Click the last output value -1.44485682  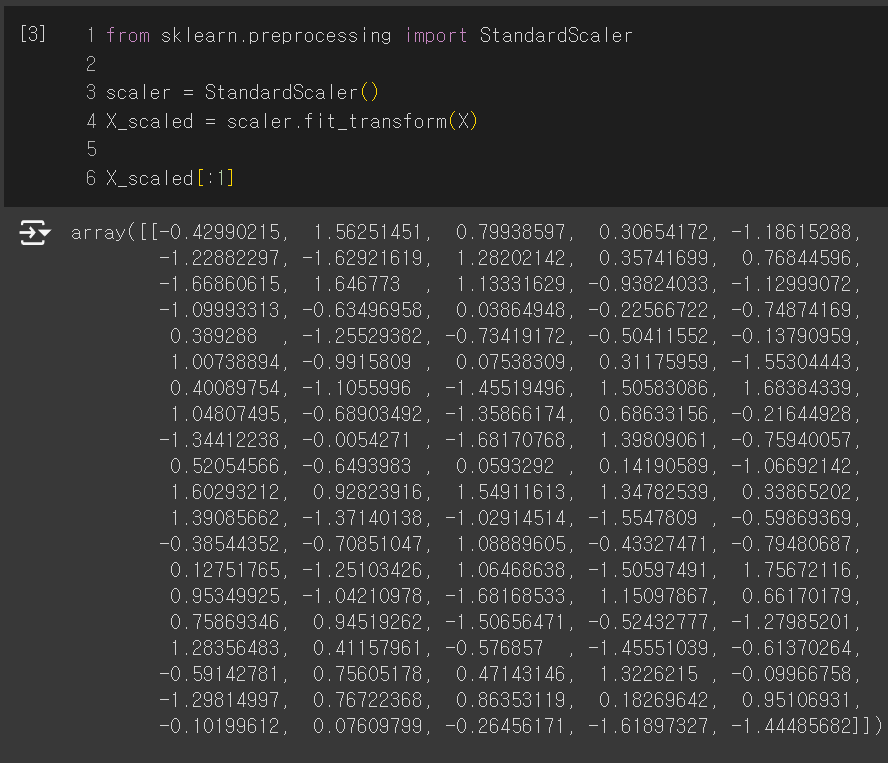pos(791,726)
